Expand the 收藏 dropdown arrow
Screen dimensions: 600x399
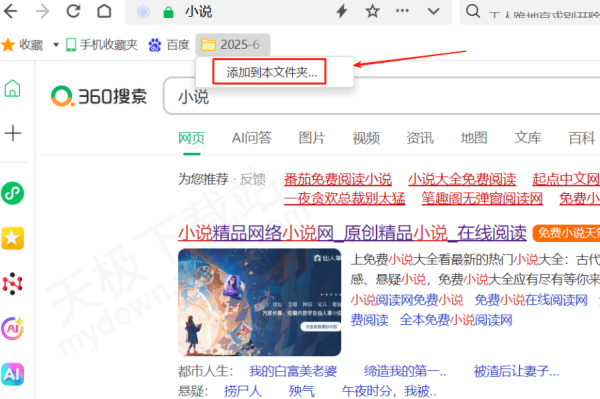tap(56, 45)
